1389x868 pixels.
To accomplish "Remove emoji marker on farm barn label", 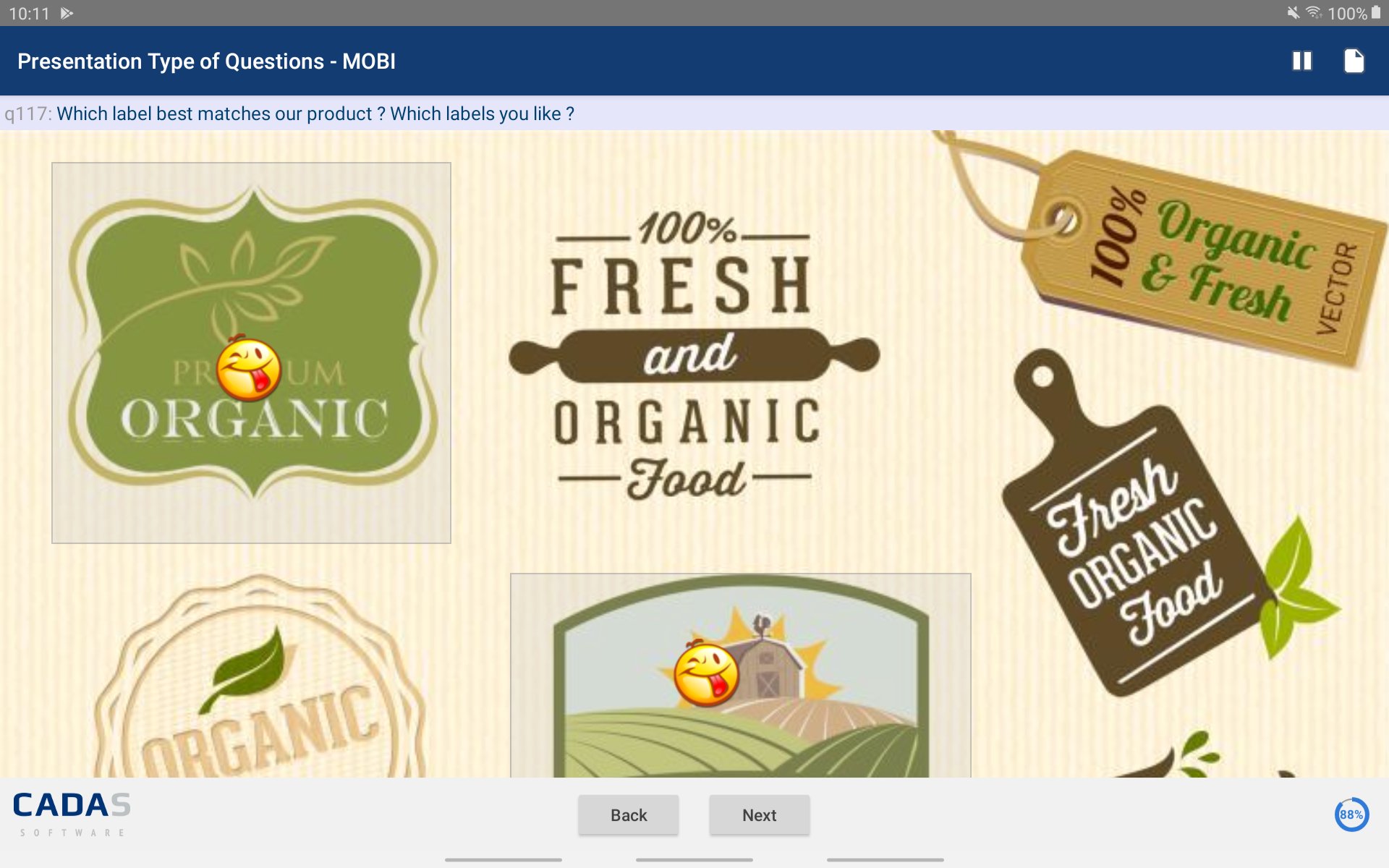I will click(706, 674).
